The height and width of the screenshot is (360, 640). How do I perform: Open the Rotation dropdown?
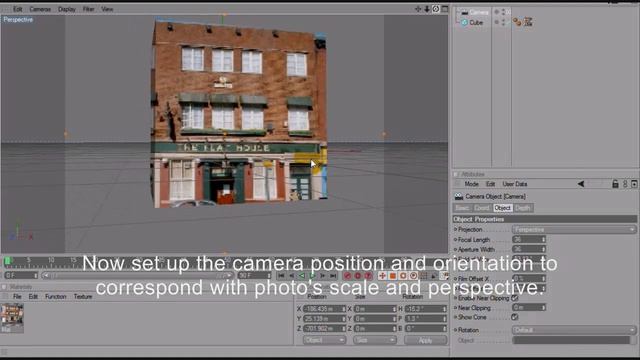coord(574,330)
